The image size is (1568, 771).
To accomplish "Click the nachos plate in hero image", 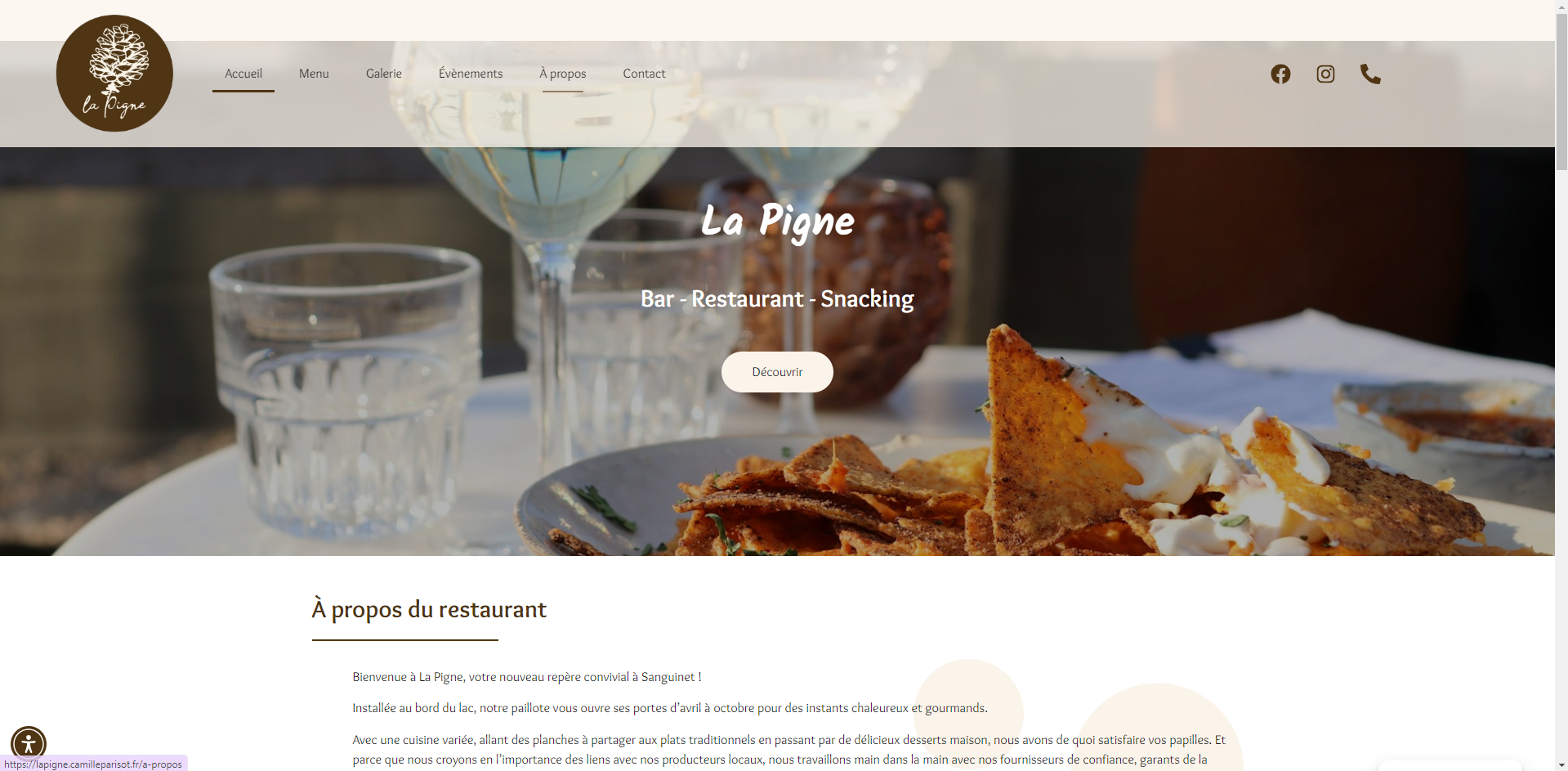I will point(1021,466).
